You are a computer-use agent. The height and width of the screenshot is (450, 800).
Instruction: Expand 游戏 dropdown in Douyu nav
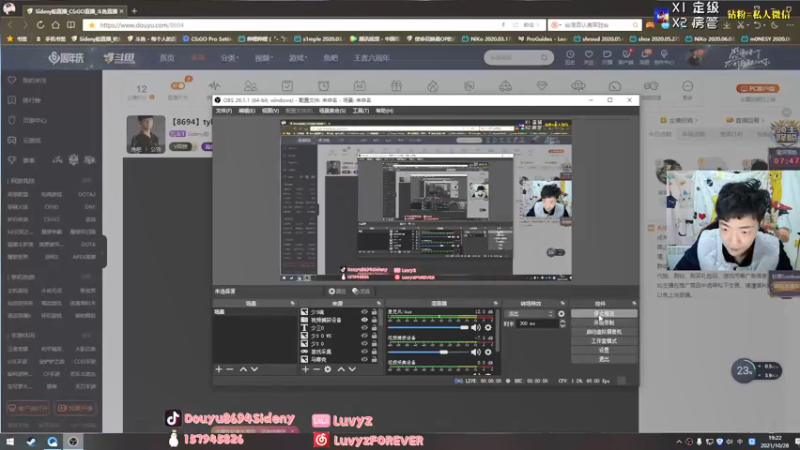(297, 58)
